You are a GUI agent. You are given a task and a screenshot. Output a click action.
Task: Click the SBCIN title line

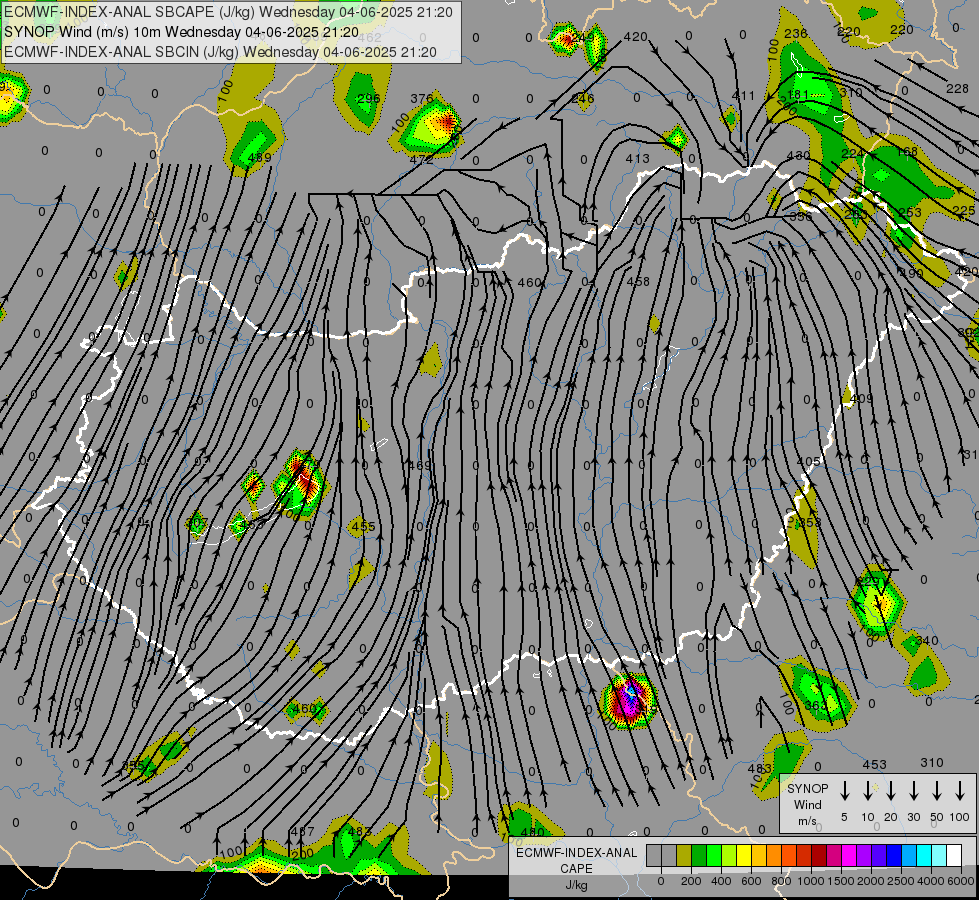point(220,52)
